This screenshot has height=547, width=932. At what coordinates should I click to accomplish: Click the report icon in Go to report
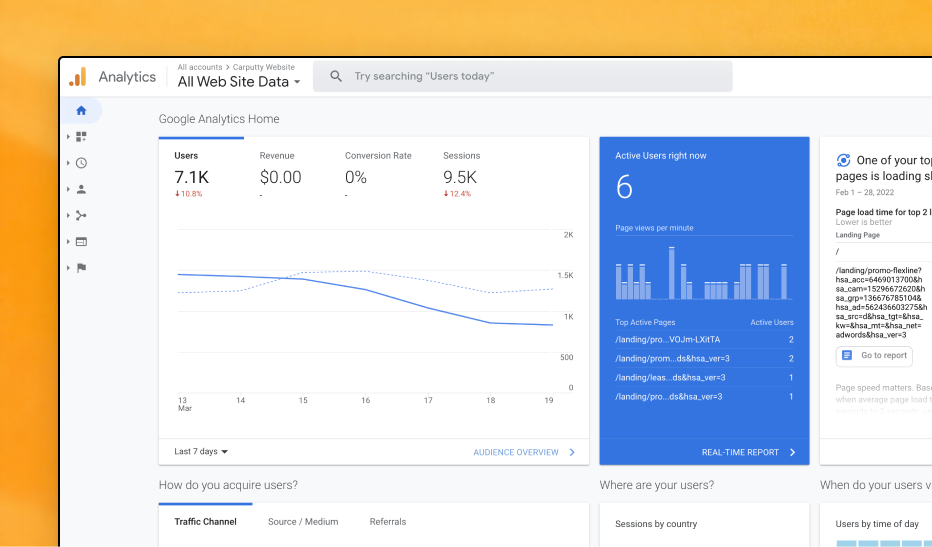pyautogui.click(x=847, y=356)
